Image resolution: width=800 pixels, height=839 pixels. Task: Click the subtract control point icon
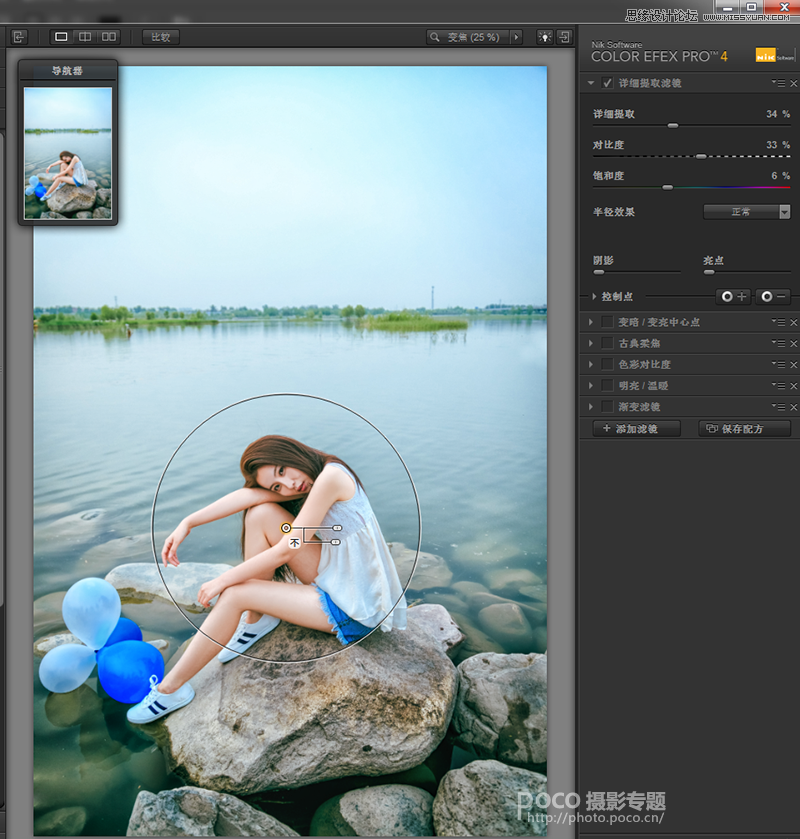click(x=771, y=296)
